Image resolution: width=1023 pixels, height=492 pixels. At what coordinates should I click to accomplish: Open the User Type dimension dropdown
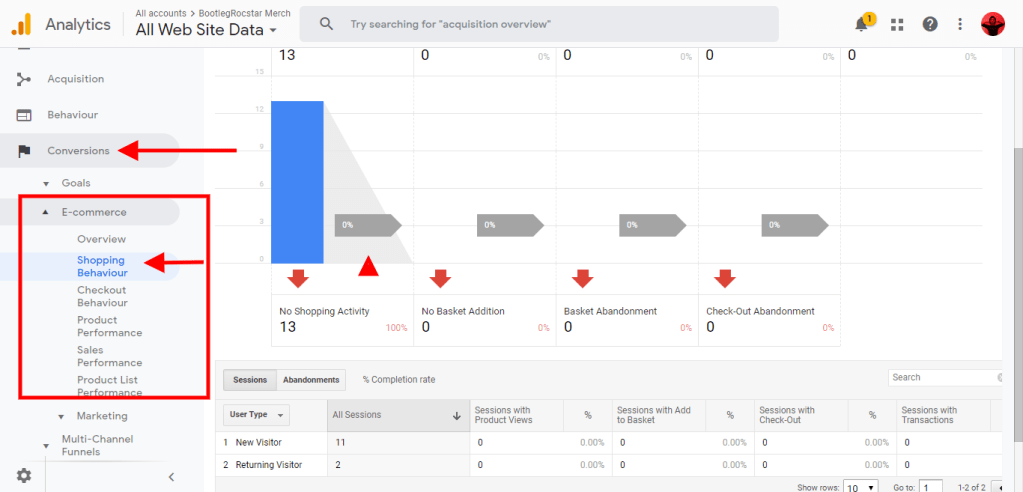(x=259, y=415)
